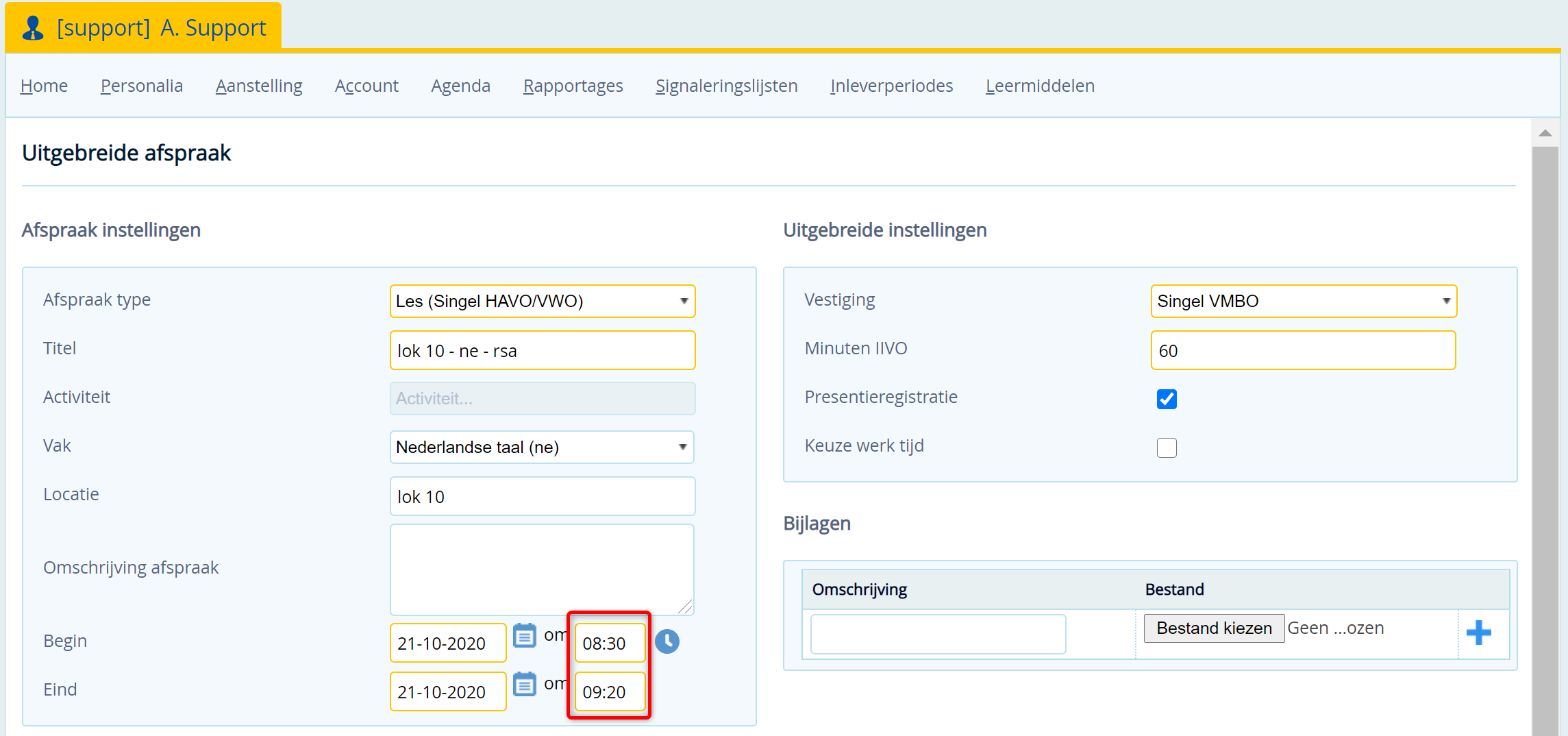Image resolution: width=1568 pixels, height=736 pixels.
Task: Open the calendar picker for Begin date
Action: point(525,636)
